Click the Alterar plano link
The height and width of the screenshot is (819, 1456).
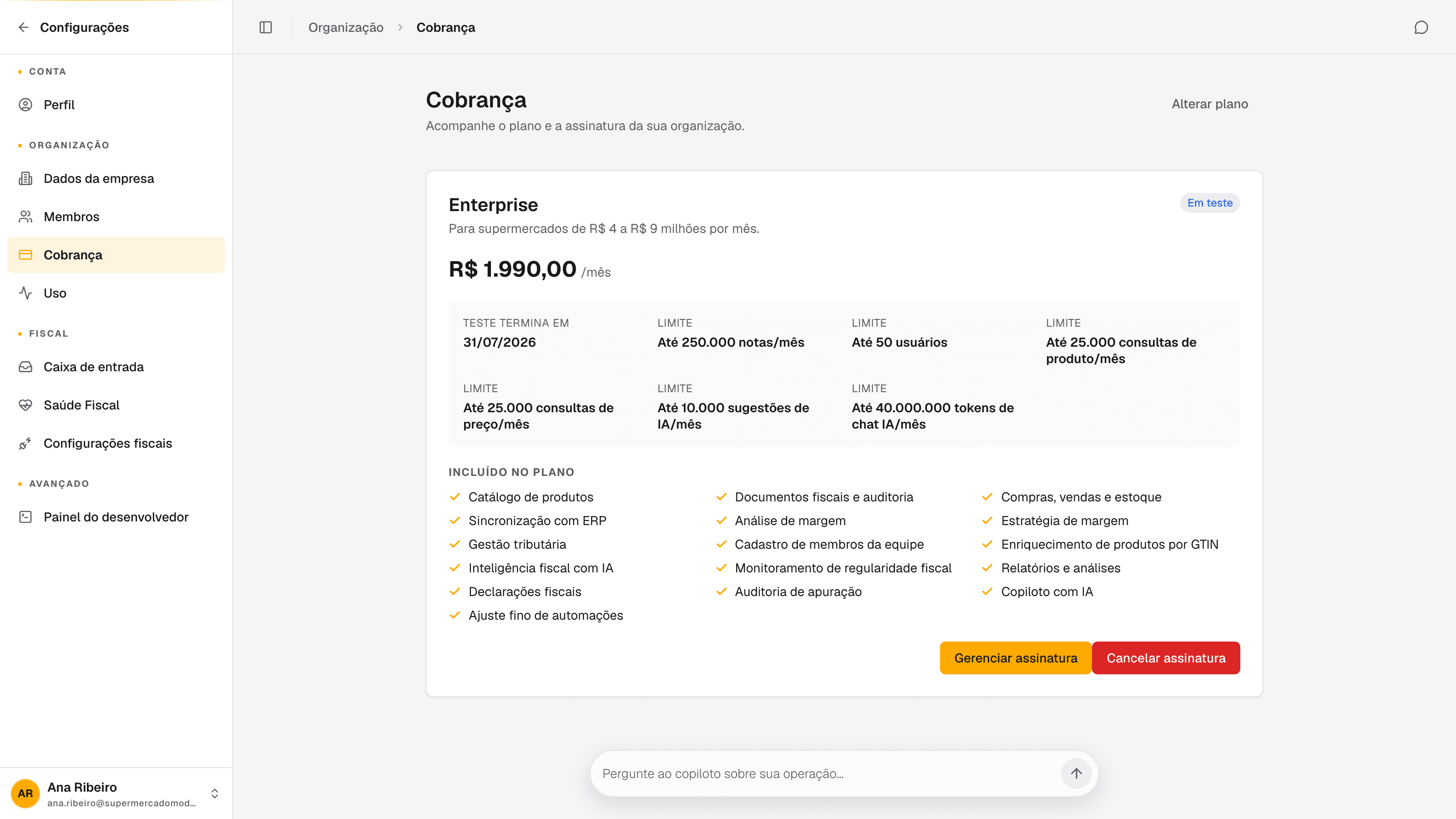coord(1209,104)
